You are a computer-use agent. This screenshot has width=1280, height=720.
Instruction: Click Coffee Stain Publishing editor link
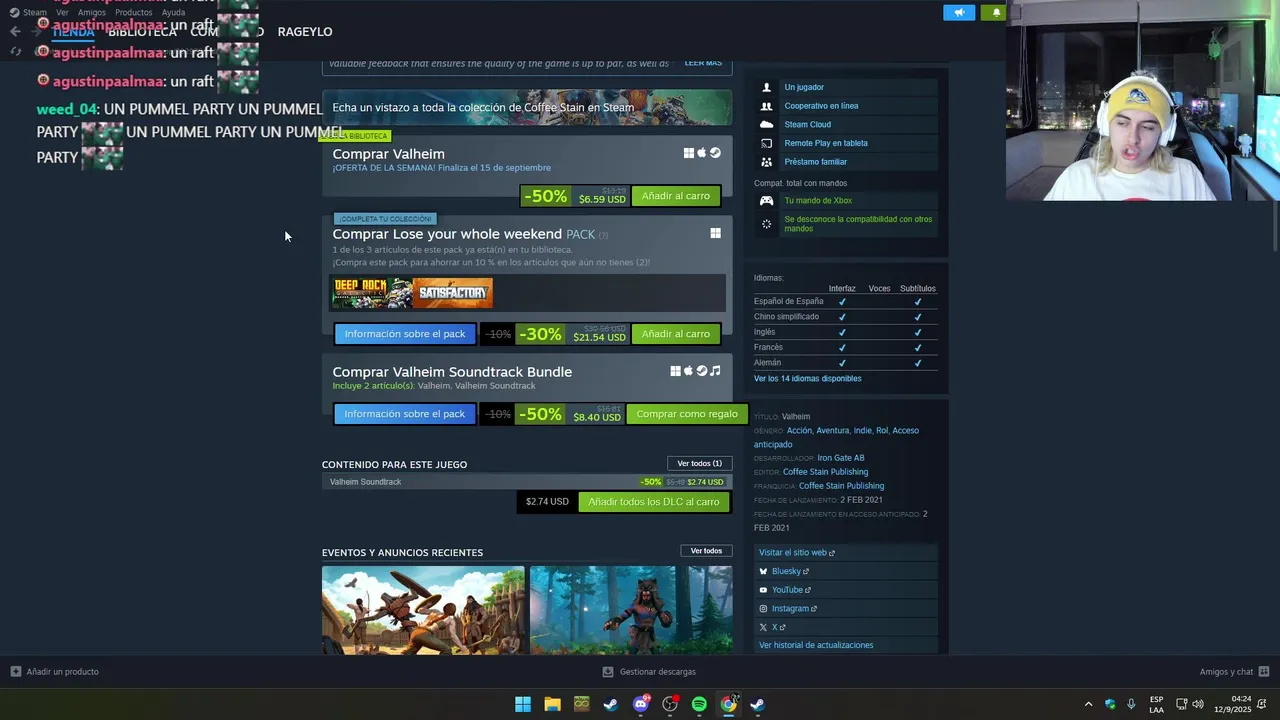coord(825,472)
